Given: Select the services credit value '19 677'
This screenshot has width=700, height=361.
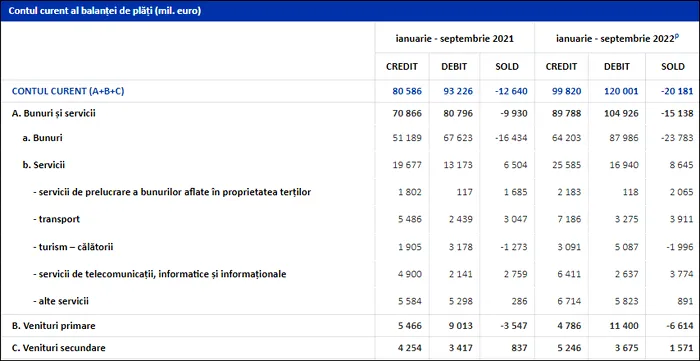Looking at the screenshot, I should coord(407,165).
